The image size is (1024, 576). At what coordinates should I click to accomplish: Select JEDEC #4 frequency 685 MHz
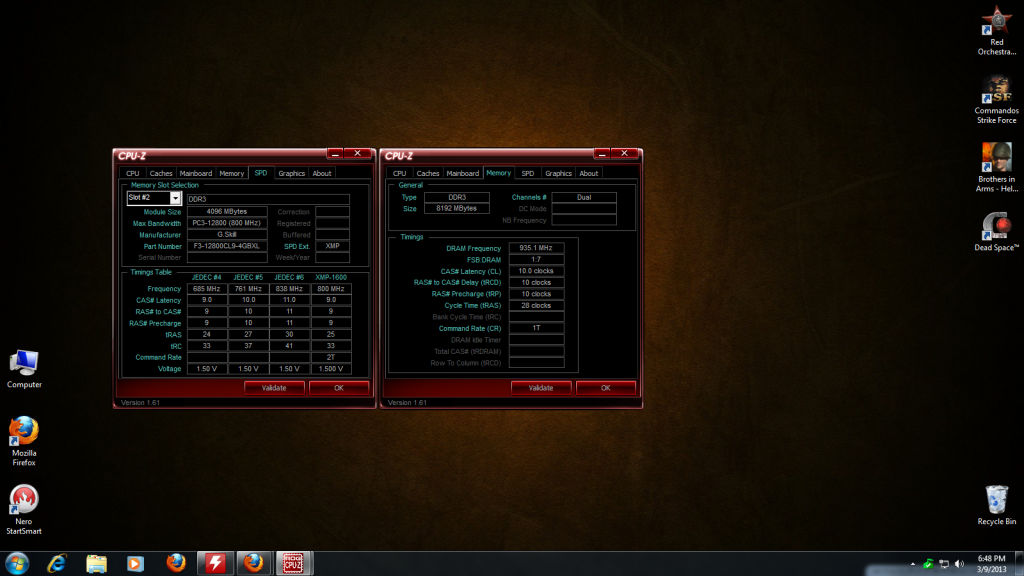207,289
